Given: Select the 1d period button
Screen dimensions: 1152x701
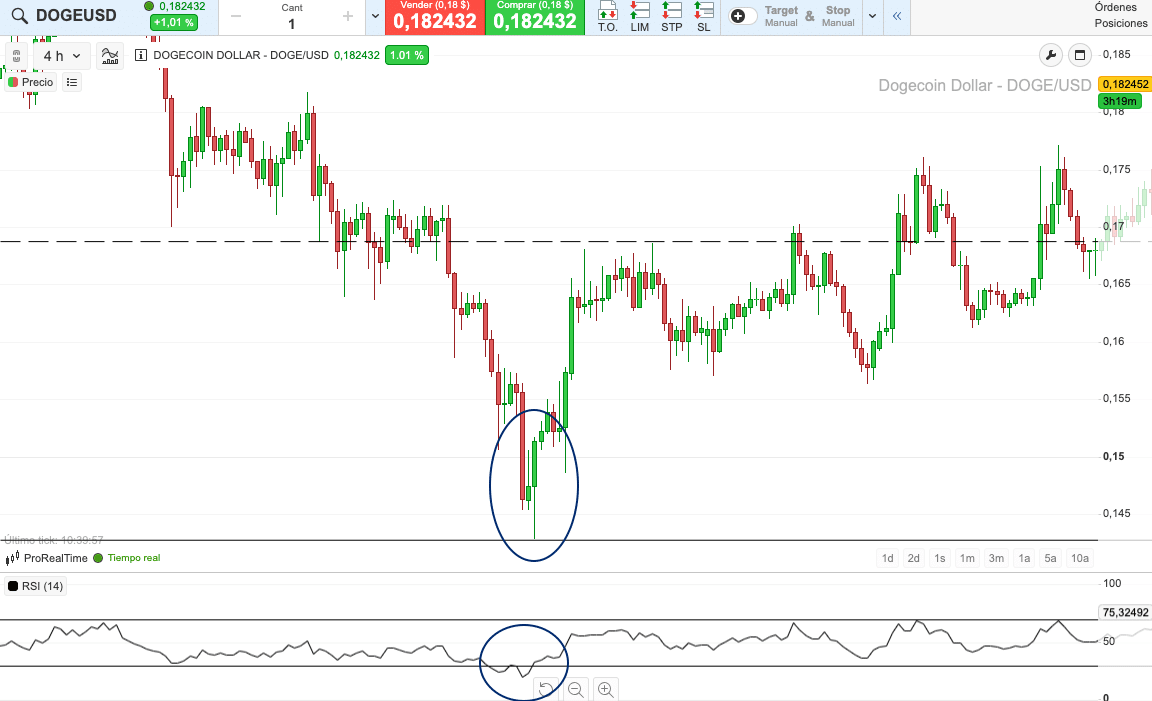Looking at the screenshot, I should [887, 558].
